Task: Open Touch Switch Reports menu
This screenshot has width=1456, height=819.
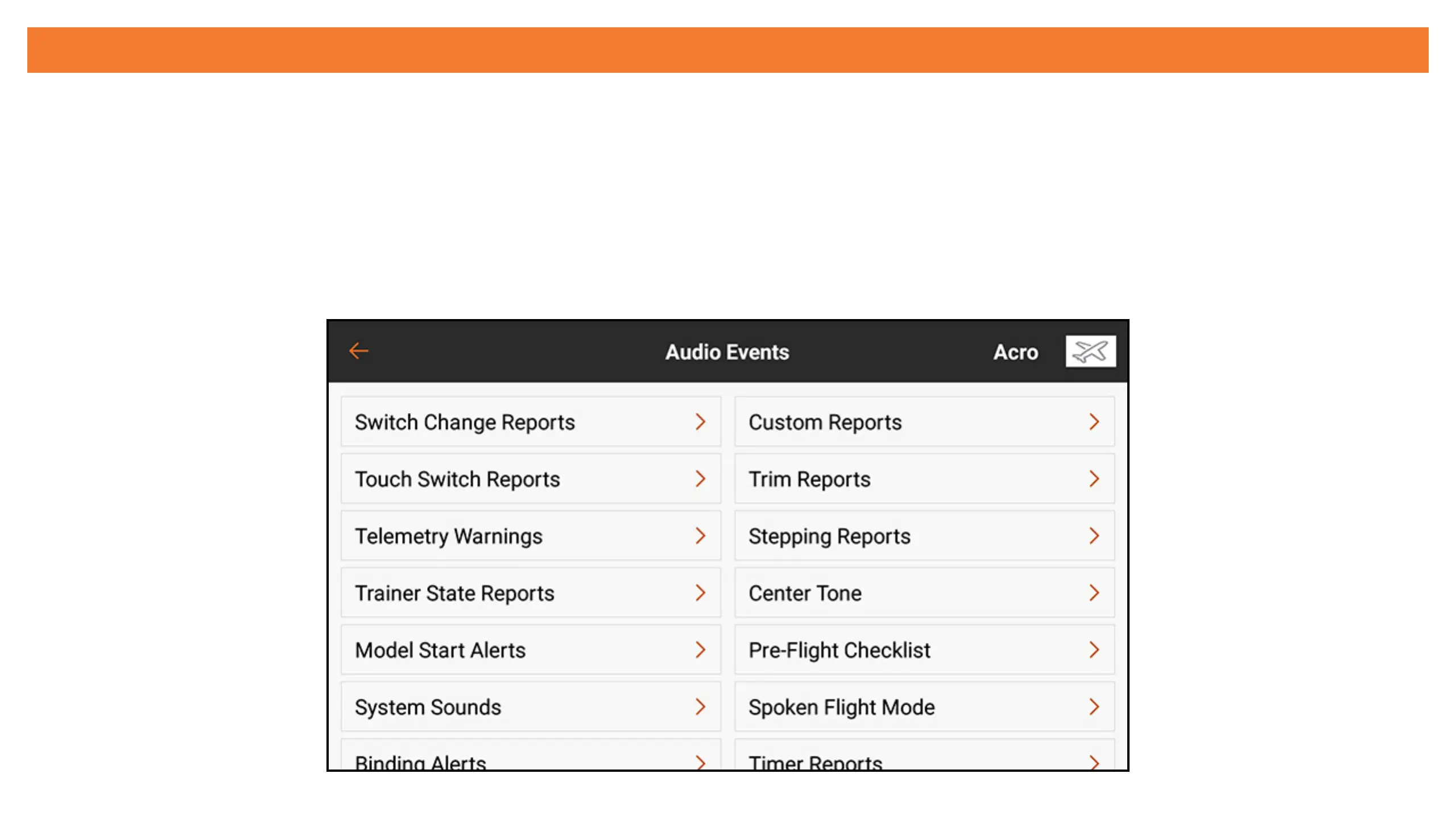Action: pyautogui.click(x=530, y=479)
